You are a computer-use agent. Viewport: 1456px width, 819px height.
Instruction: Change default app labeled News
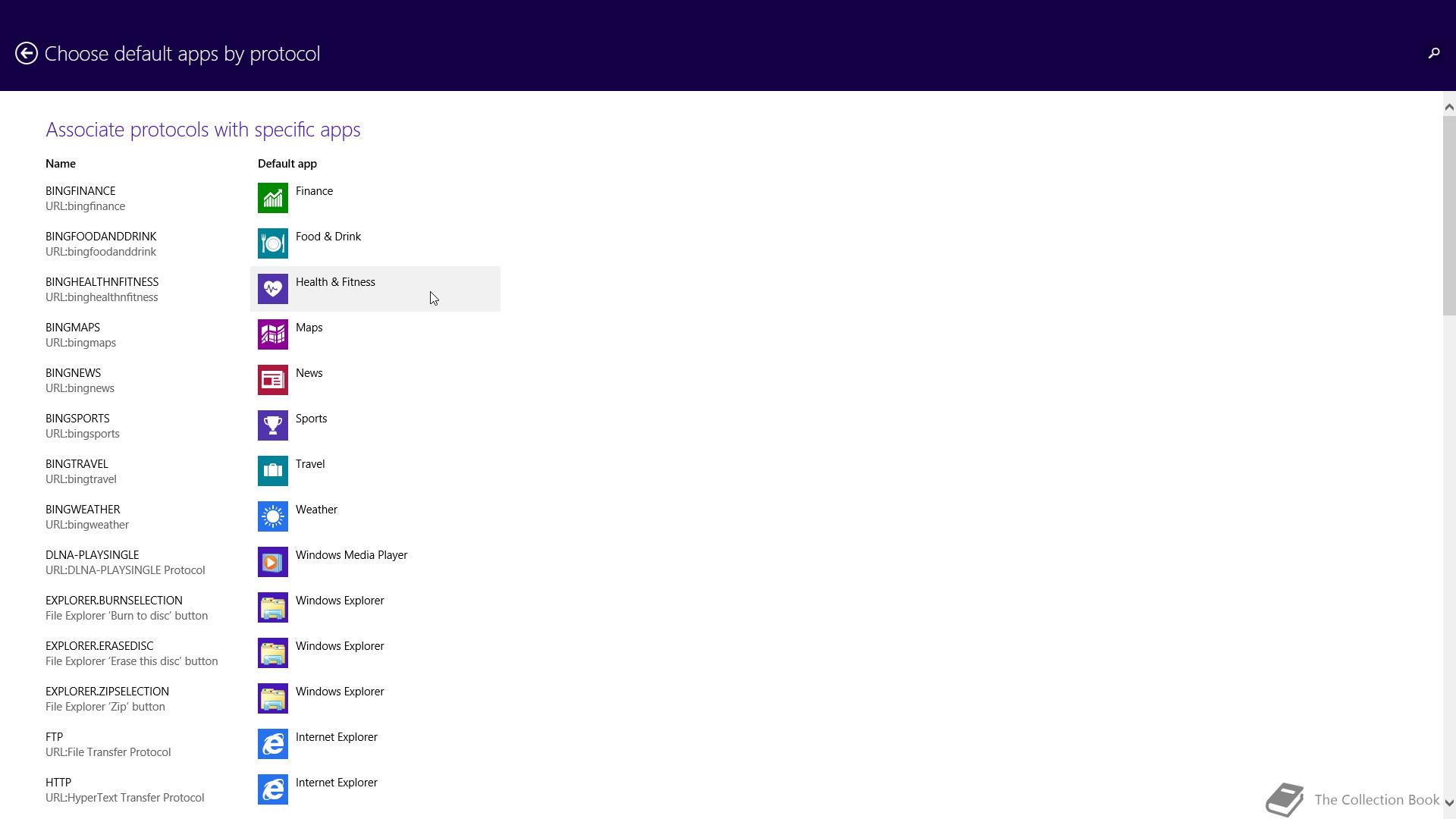[309, 373]
